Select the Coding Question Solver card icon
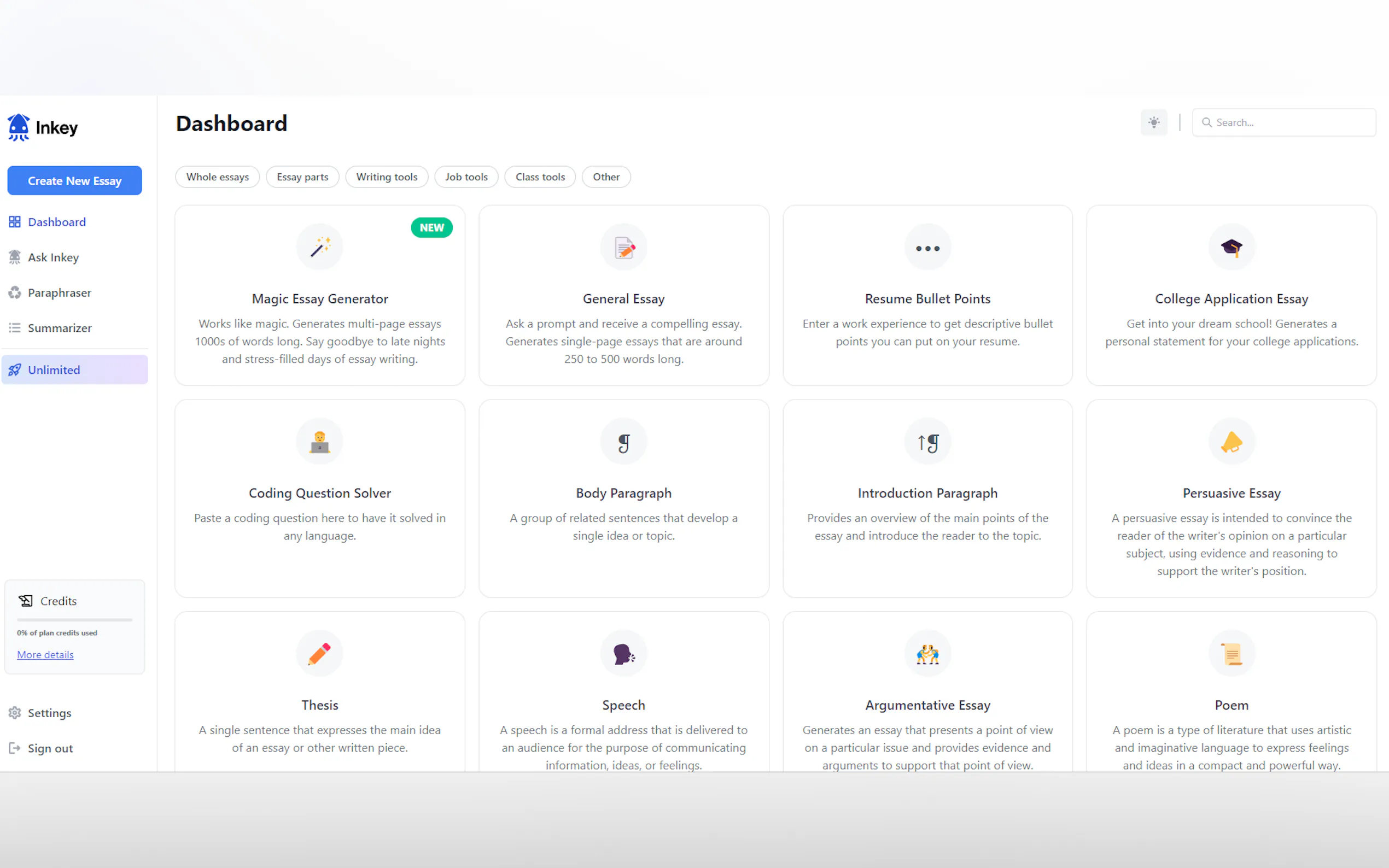Screen dimensions: 1389x868 coord(320,441)
